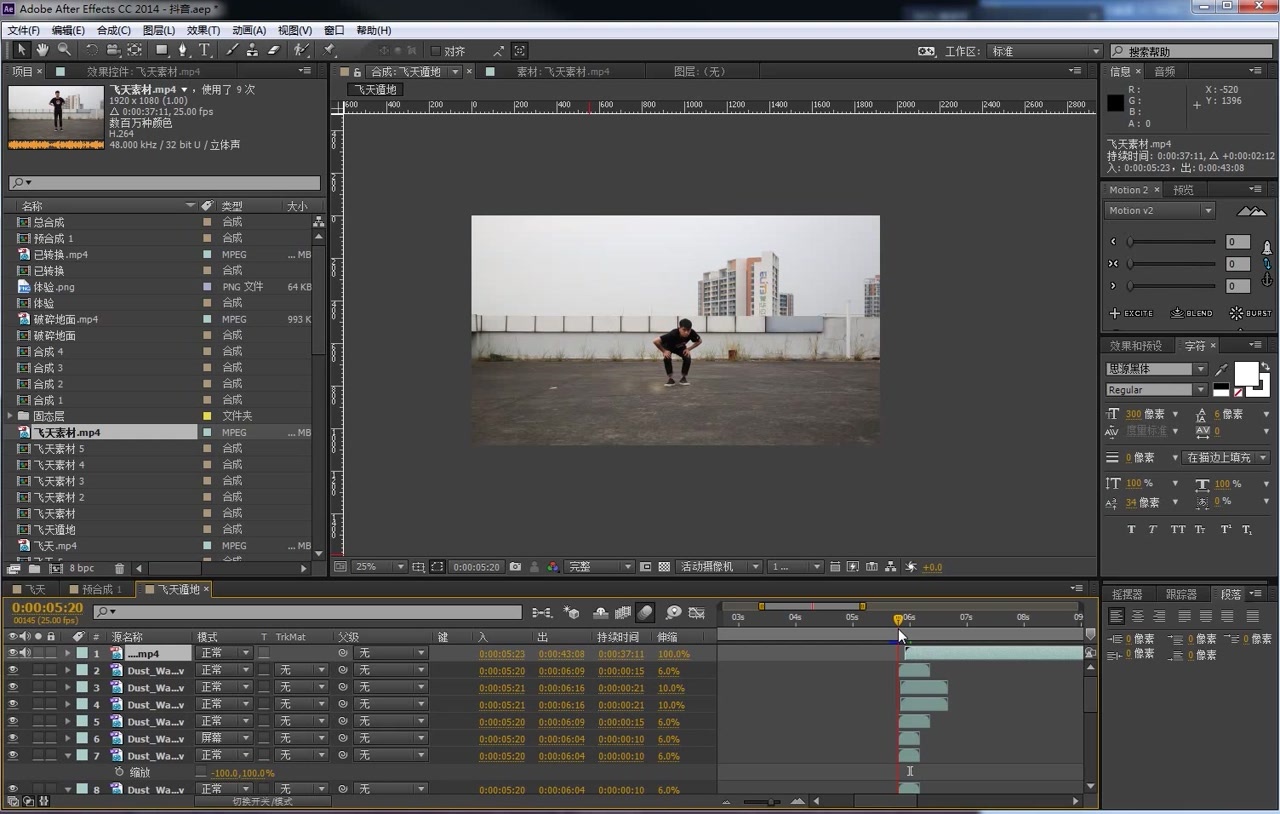
Task: Click the 8 bpc color depth button
Action: [82, 568]
